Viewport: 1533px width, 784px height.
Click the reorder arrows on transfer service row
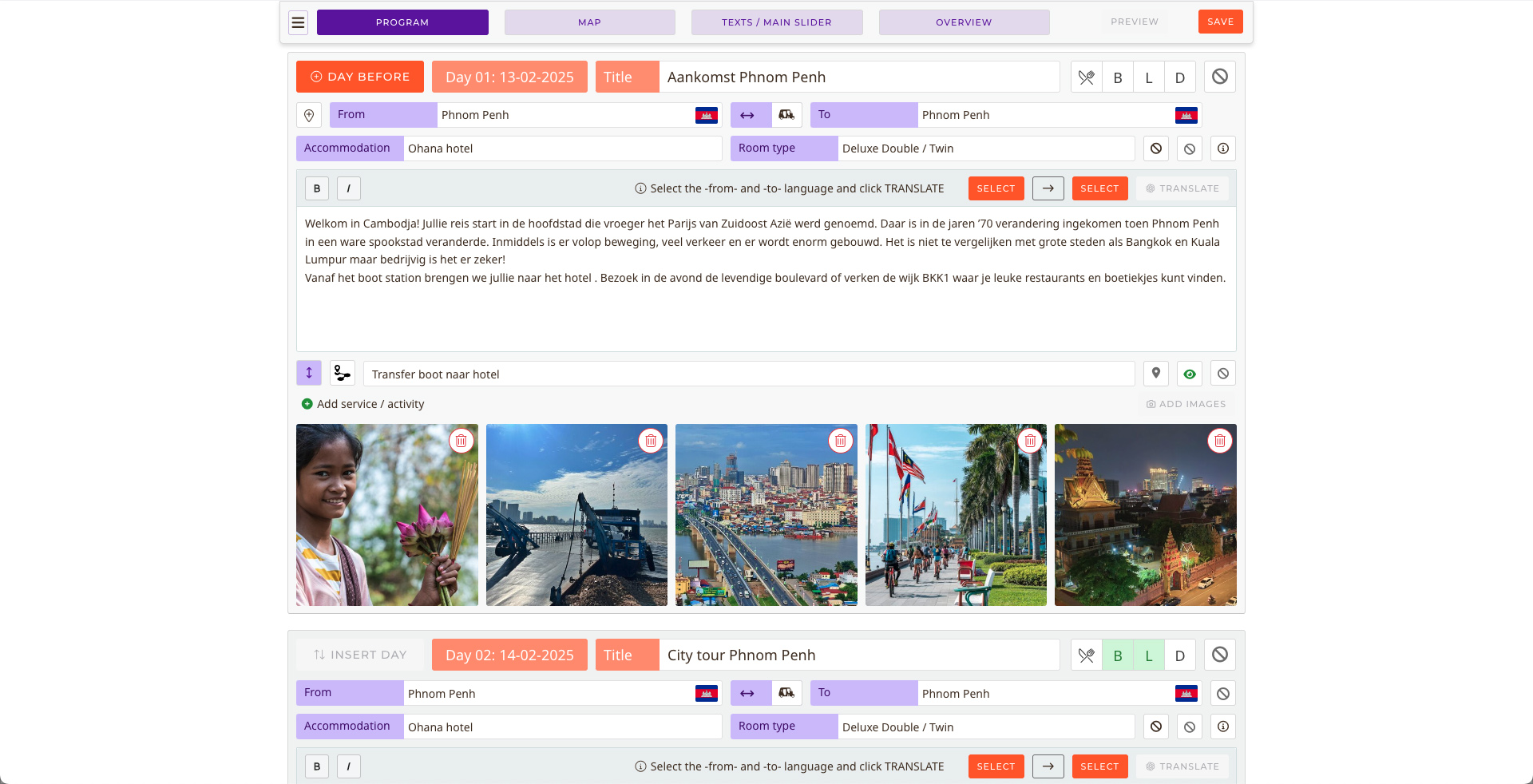point(309,373)
